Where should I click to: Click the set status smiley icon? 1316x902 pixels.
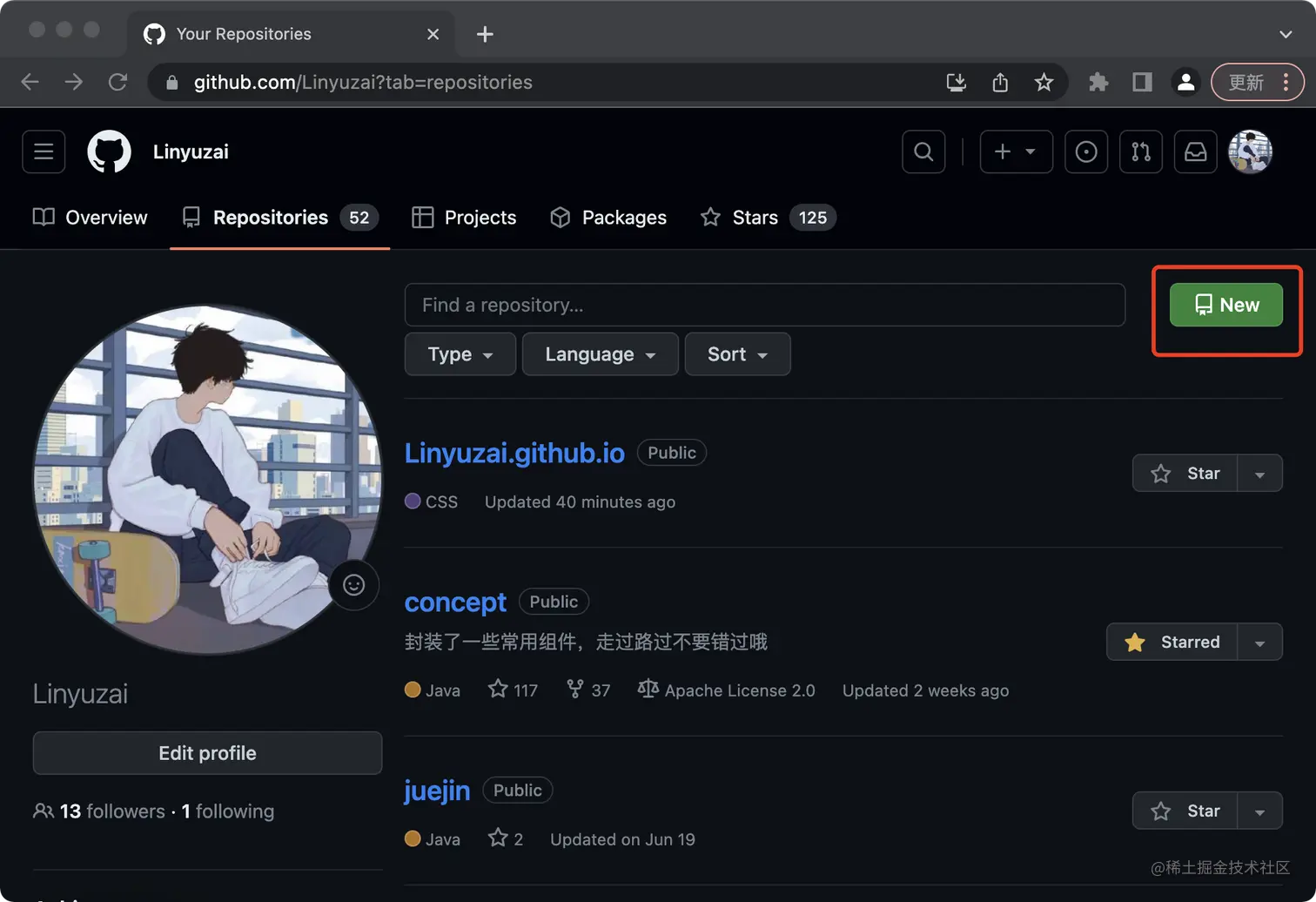pyautogui.click(x=353, y=585)
